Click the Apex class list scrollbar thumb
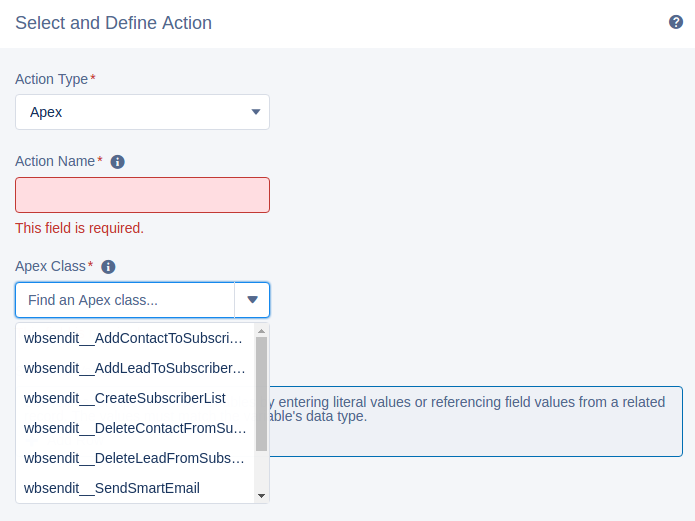The image size is (695, 521). (x=262, y=393)
